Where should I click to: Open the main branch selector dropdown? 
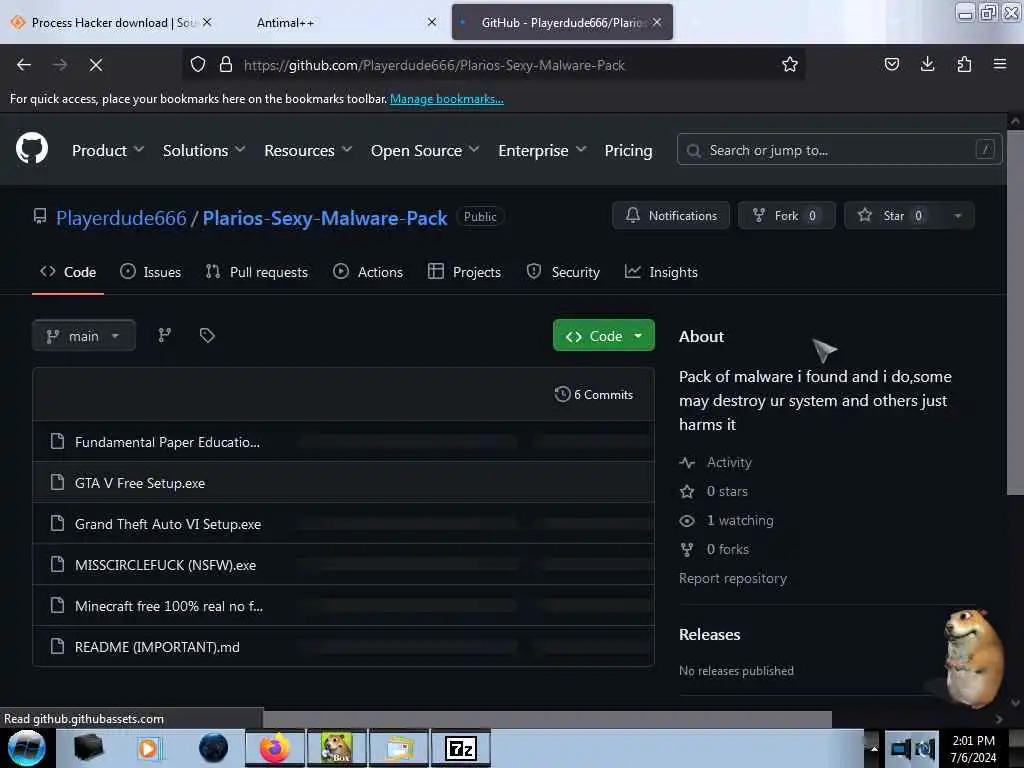pos(84,336)
